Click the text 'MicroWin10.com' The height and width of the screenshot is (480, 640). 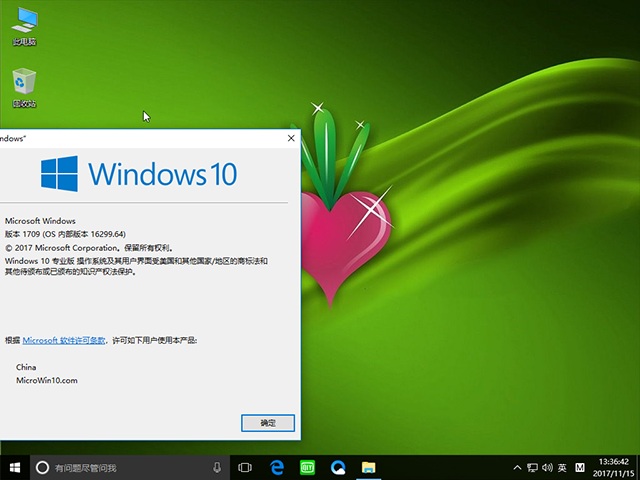coord(47,380)
